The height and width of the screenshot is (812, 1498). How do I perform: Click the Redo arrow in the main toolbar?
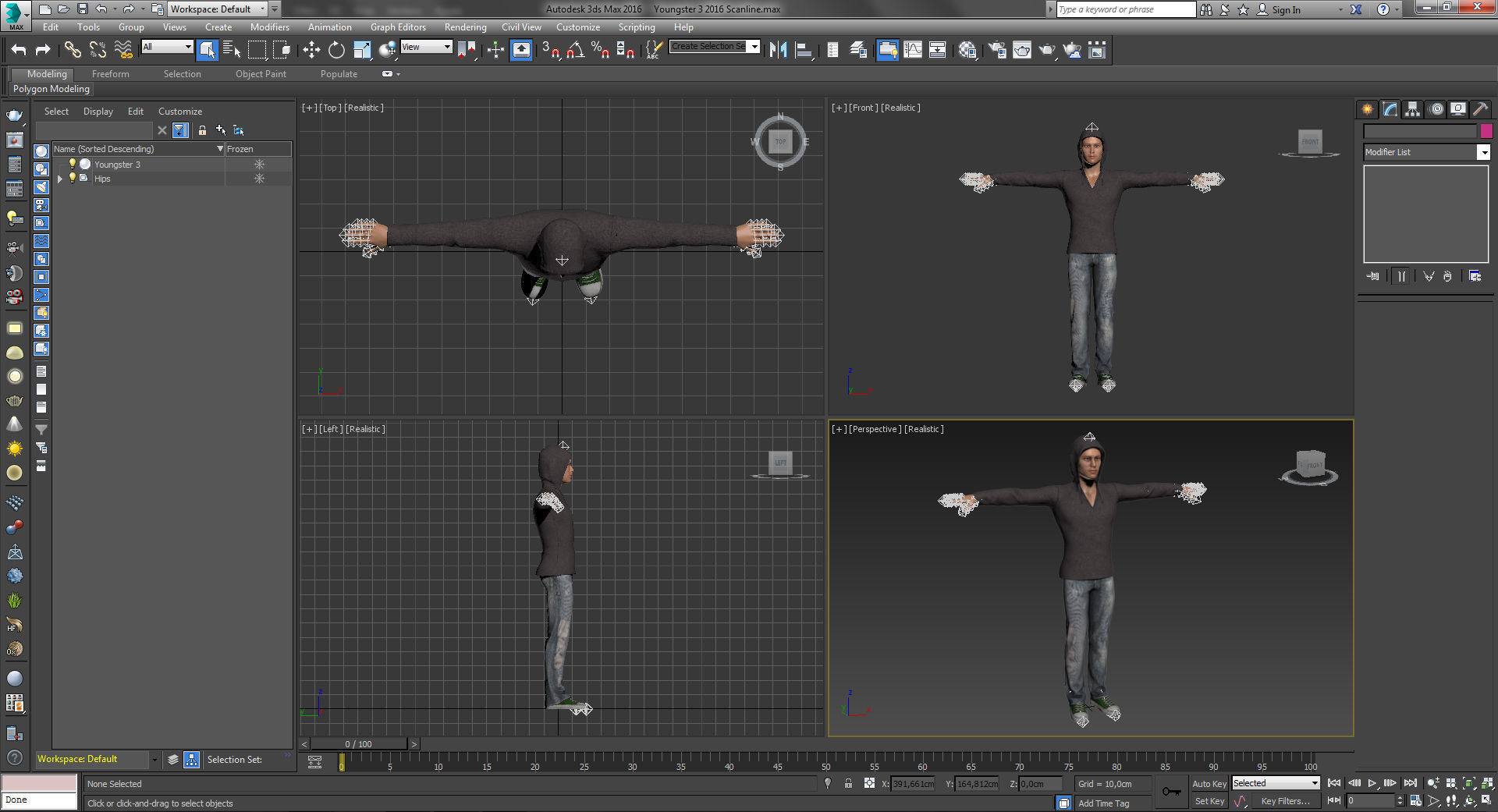43,50
